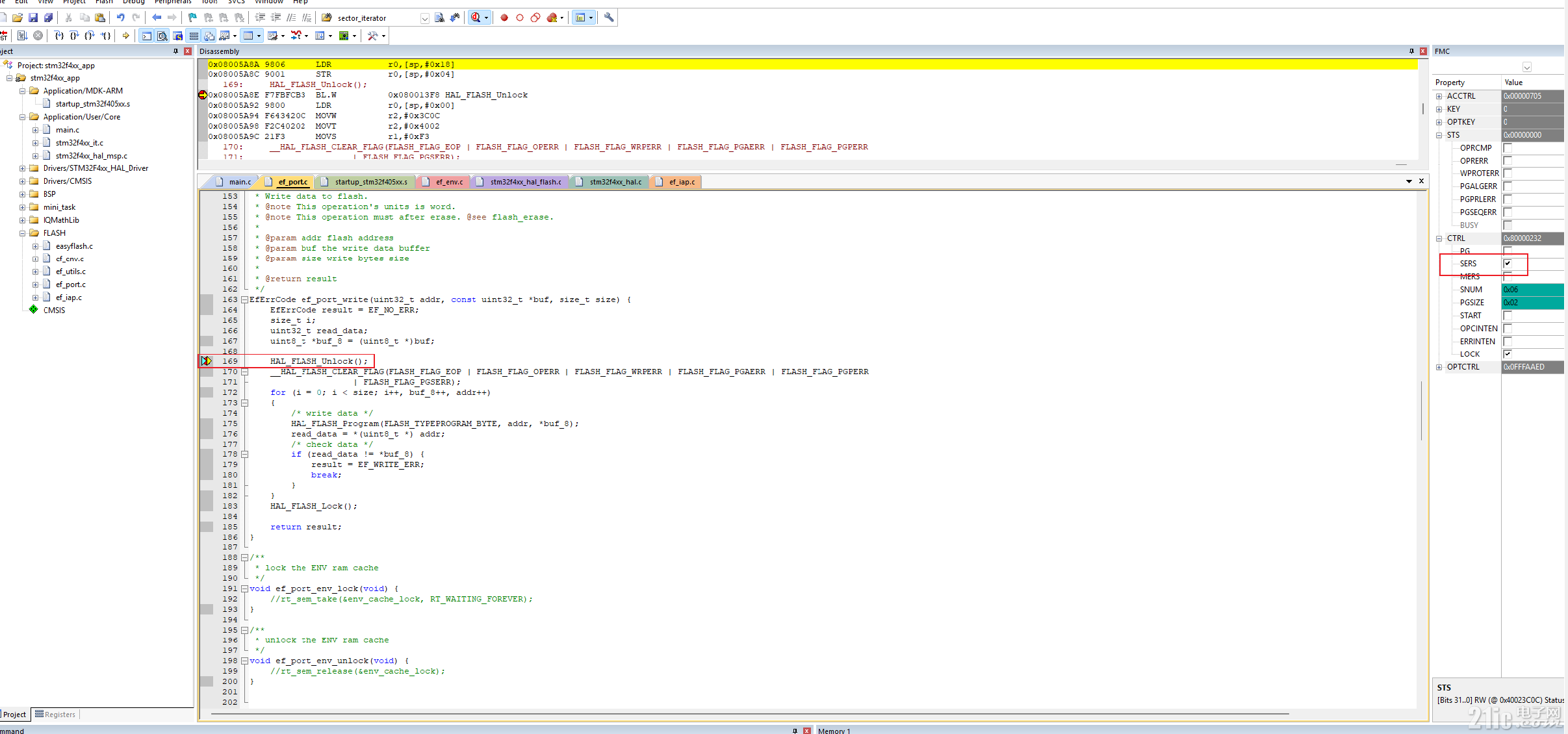Check the START checkbox
This screenshot has height=734, width=1568.
tap(1508, 316)
